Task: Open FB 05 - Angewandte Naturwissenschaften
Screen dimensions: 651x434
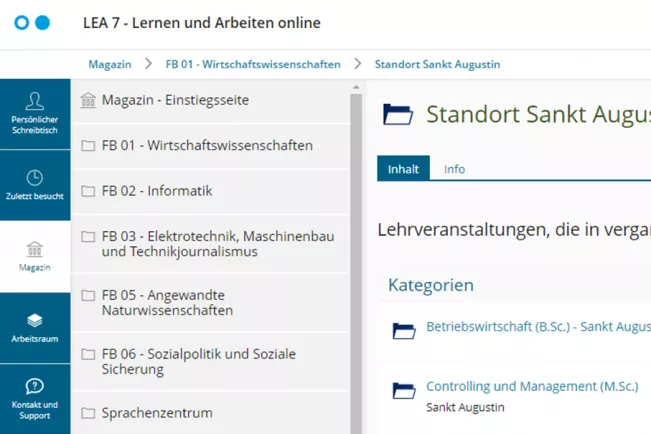Action: [167, 302]
